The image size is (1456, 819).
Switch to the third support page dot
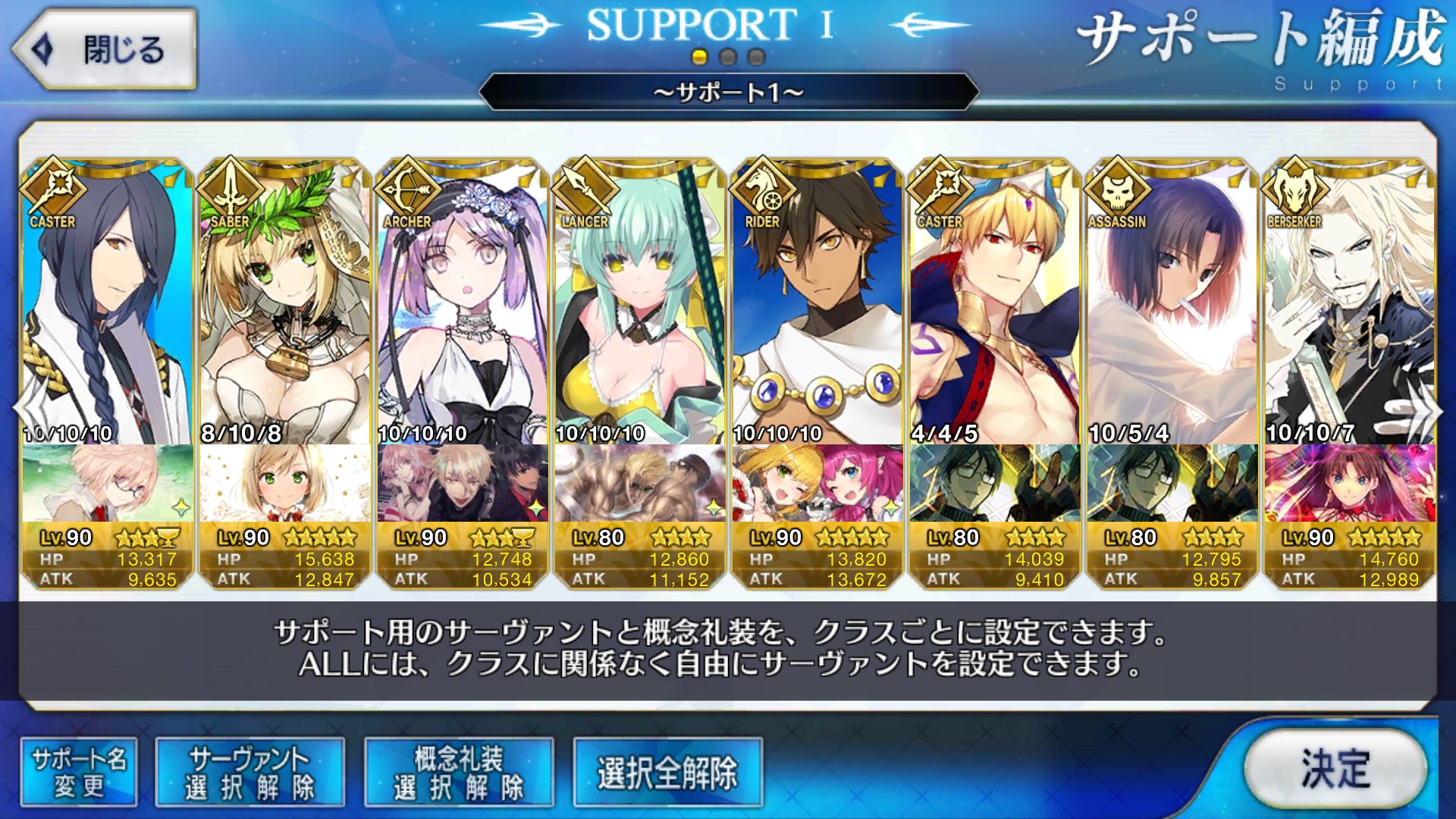(x=756, y=57)
